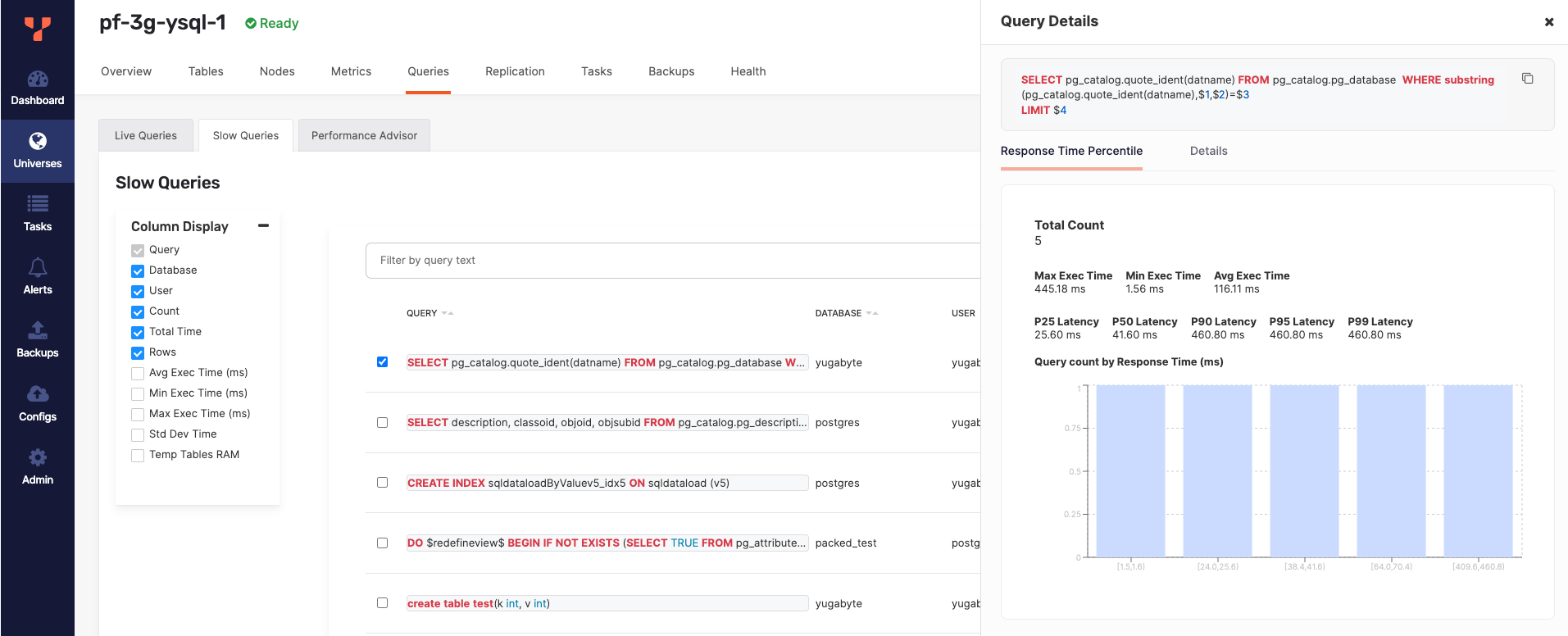Open the Tasks list icon in sidebar

pos(38,204)
